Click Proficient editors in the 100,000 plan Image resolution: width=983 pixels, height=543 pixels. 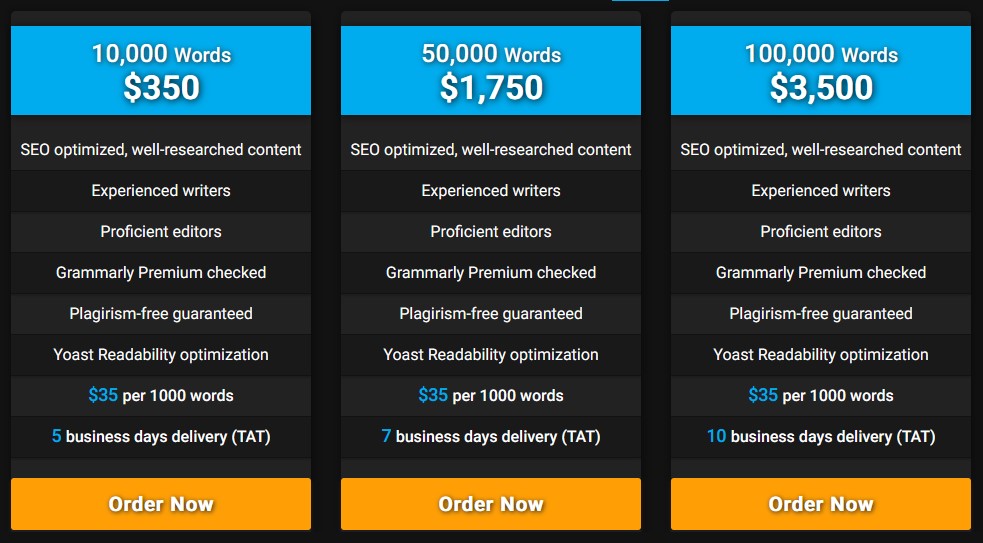coord(821,231)
